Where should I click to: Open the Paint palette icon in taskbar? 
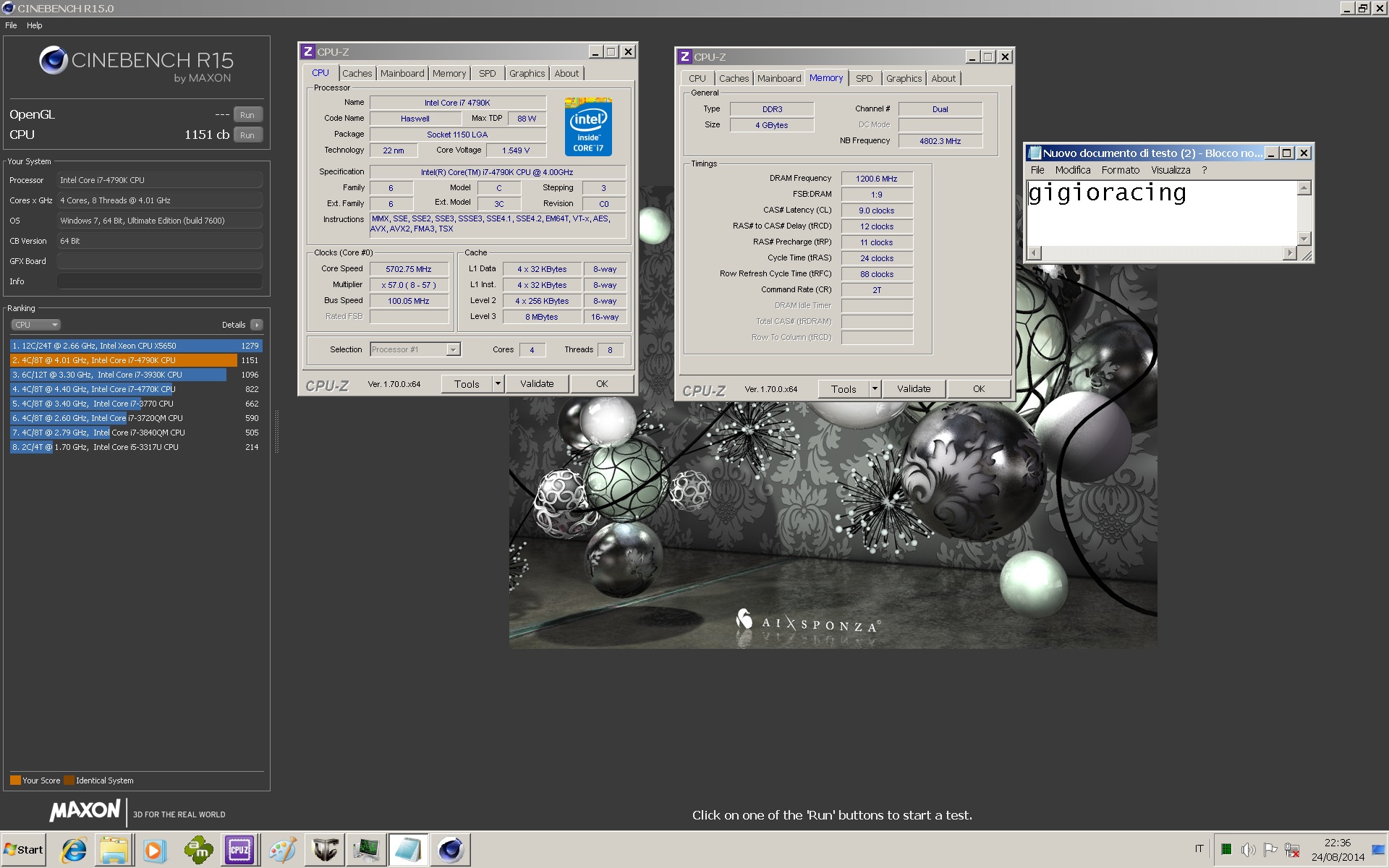(x=282, y=850)
